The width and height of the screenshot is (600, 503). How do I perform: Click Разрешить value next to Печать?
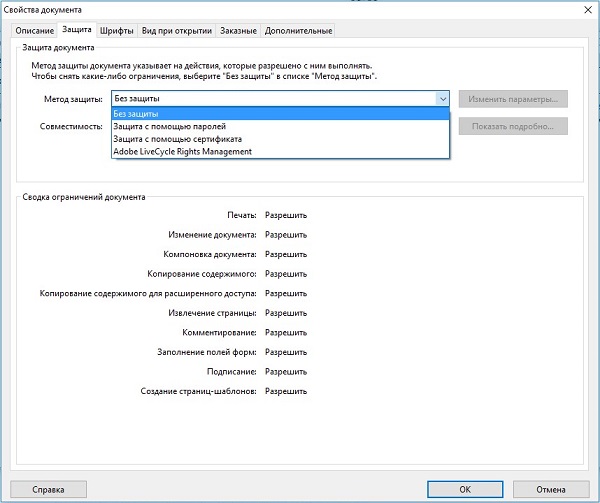pos(286,215)
